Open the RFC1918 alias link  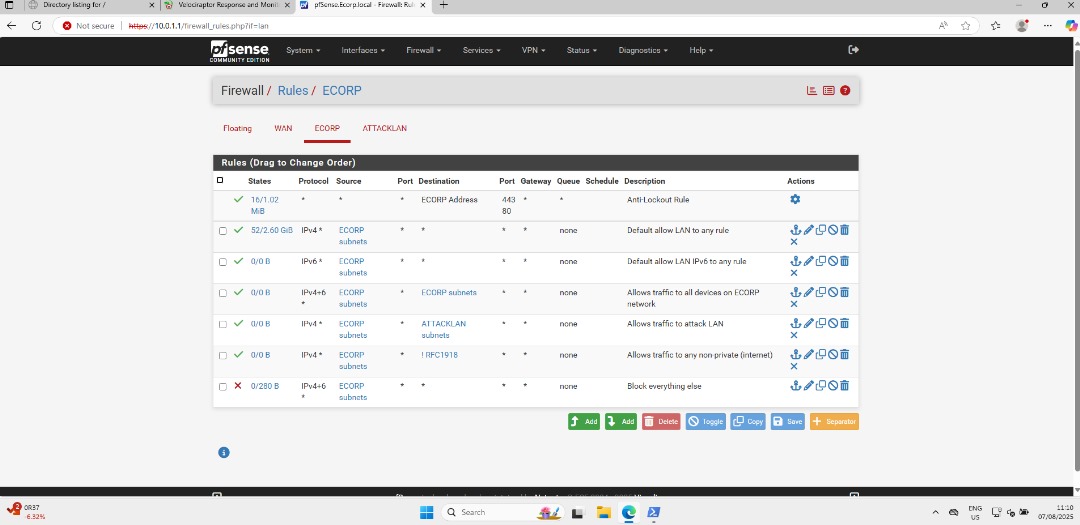[439, 355]
